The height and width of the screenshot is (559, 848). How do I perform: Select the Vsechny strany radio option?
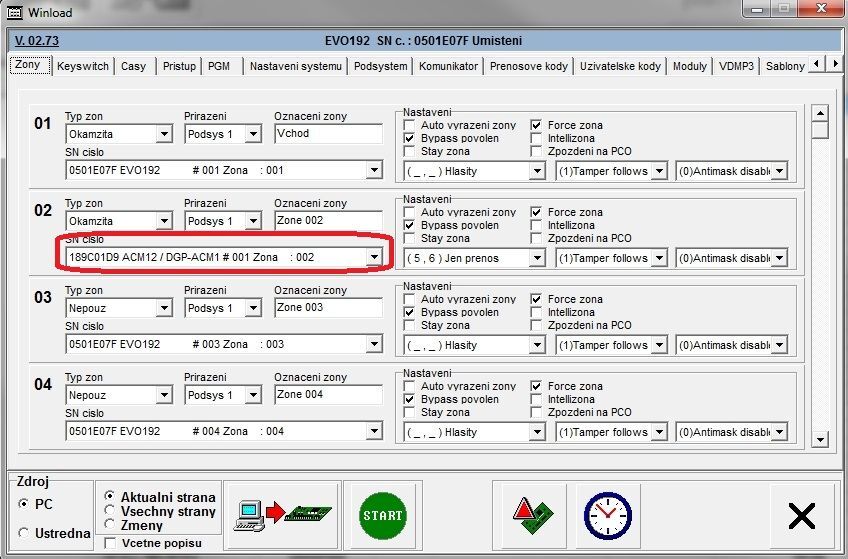[x=110, y=510]
